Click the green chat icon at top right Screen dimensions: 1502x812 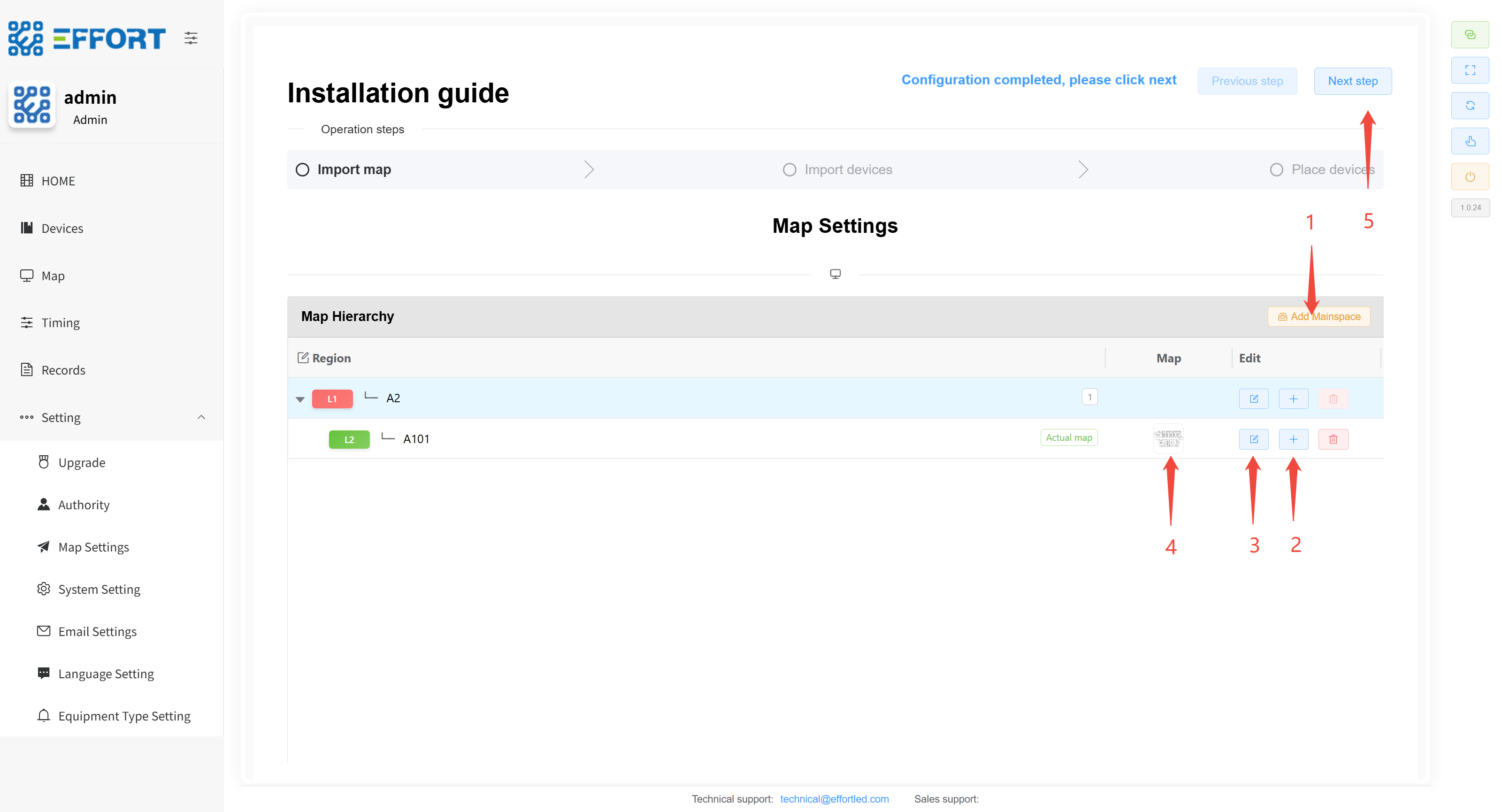tap(1470, 34)
